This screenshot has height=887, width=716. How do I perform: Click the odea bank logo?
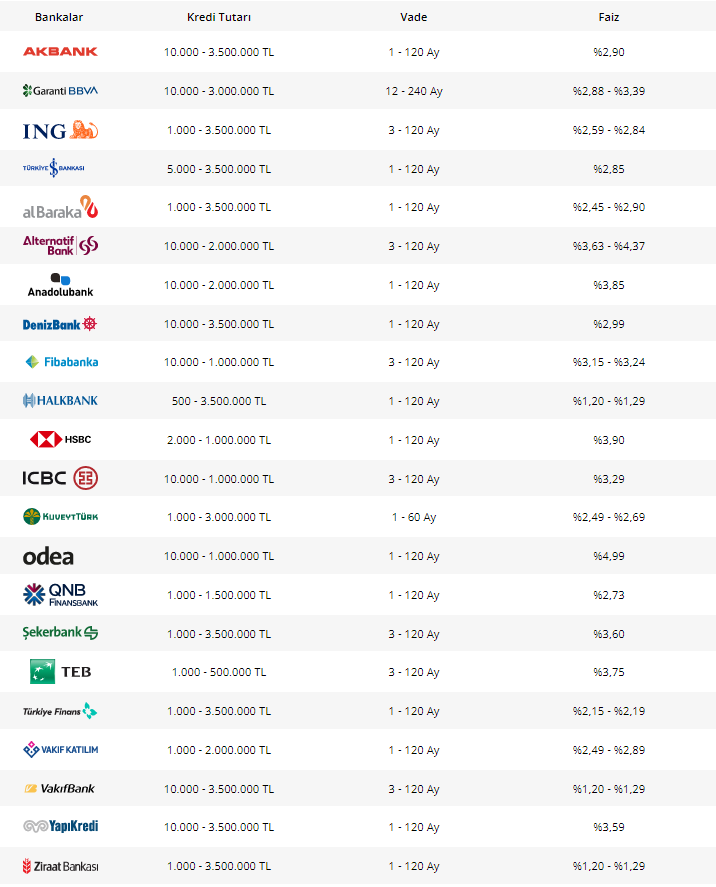48,556
